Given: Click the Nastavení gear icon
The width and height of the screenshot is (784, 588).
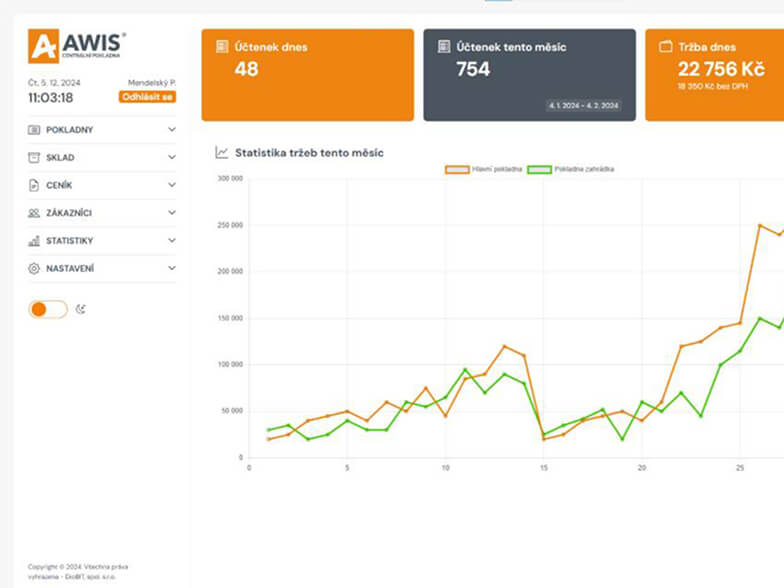Looking at the screenshot, I should (34, 269).
